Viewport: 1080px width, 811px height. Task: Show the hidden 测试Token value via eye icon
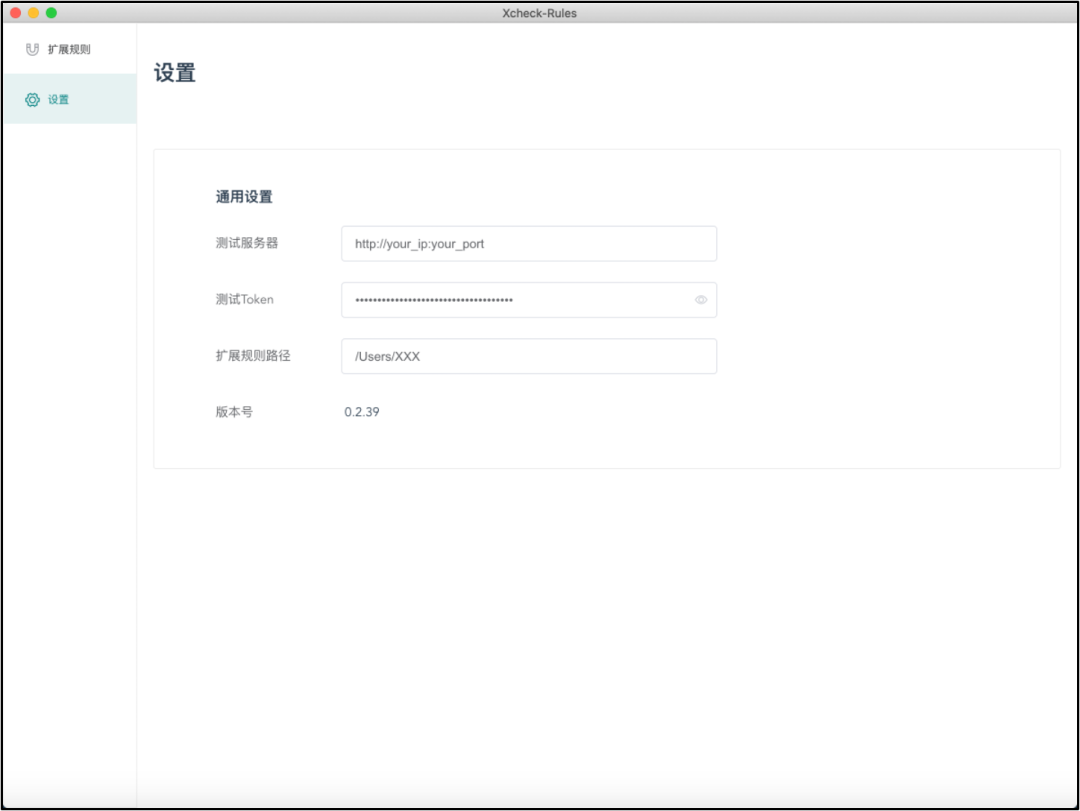pyautogui.click(x=700, y=300)
